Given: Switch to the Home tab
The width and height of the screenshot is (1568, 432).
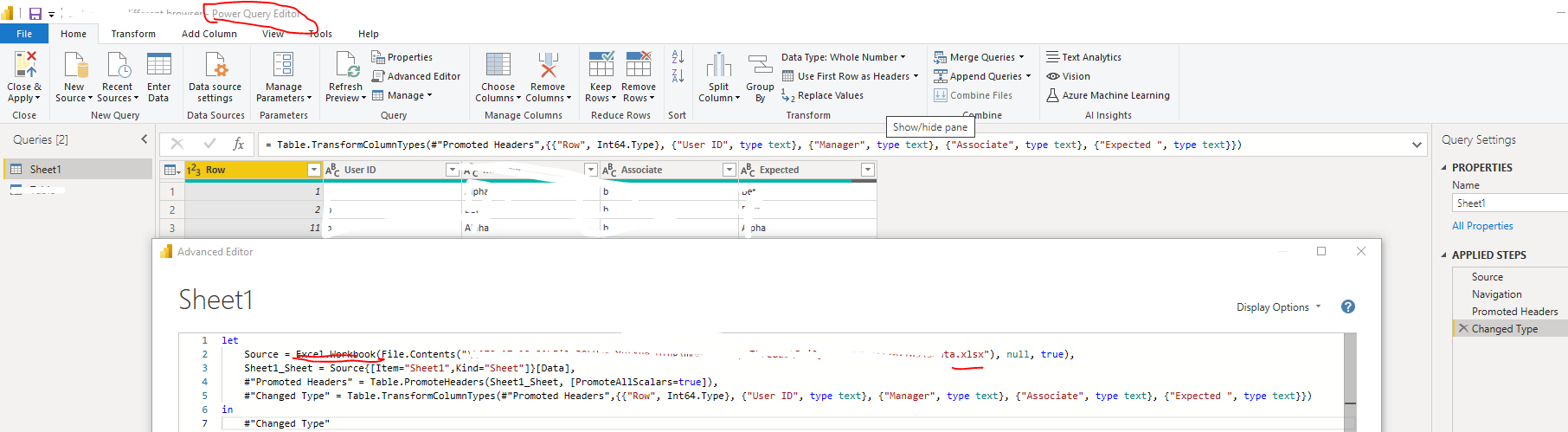Looking at the screenshot, I should [74, 34].
